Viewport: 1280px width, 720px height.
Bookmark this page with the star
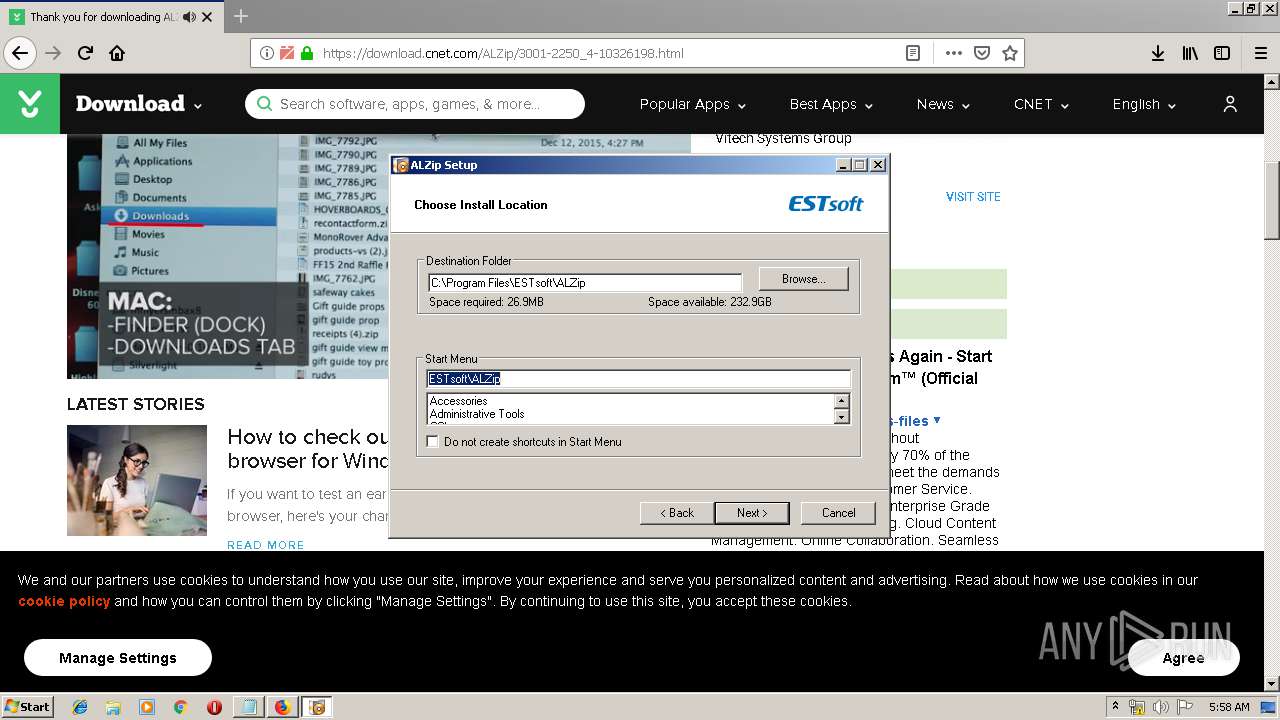[x=1010, y=53]
